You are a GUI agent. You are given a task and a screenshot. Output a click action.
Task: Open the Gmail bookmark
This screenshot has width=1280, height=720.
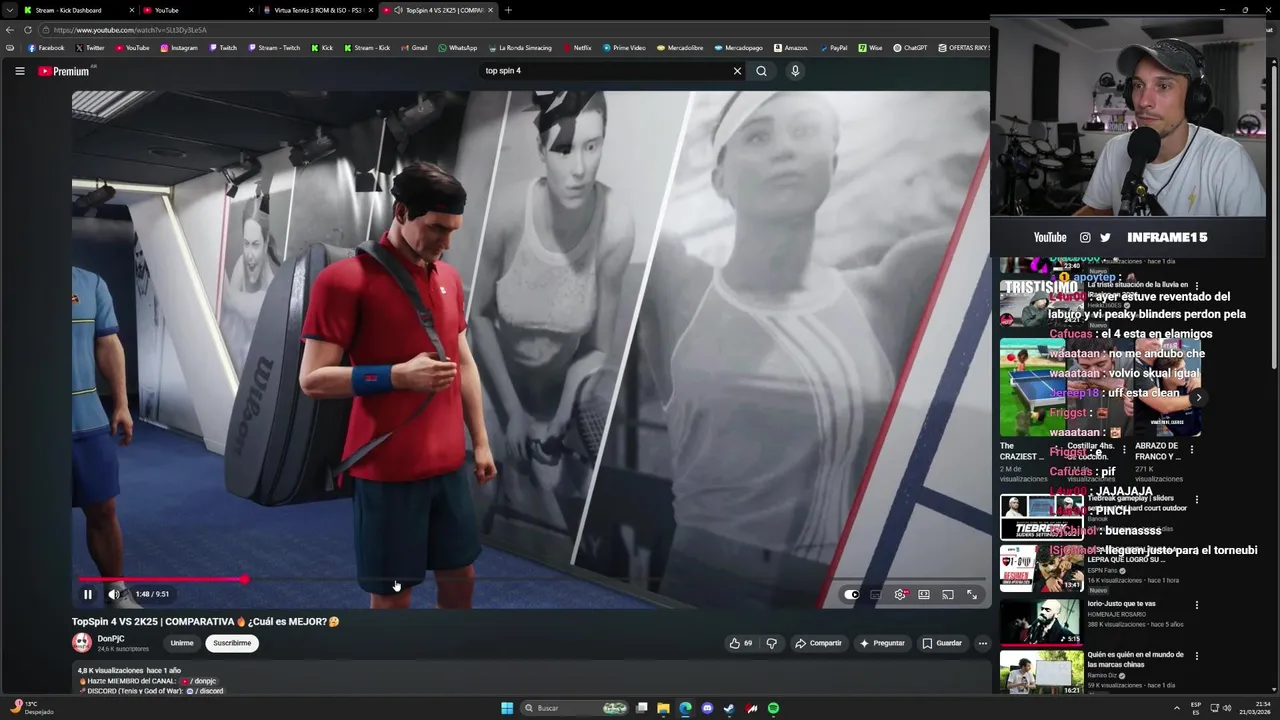pyautogui.click(x=414, y=48)
